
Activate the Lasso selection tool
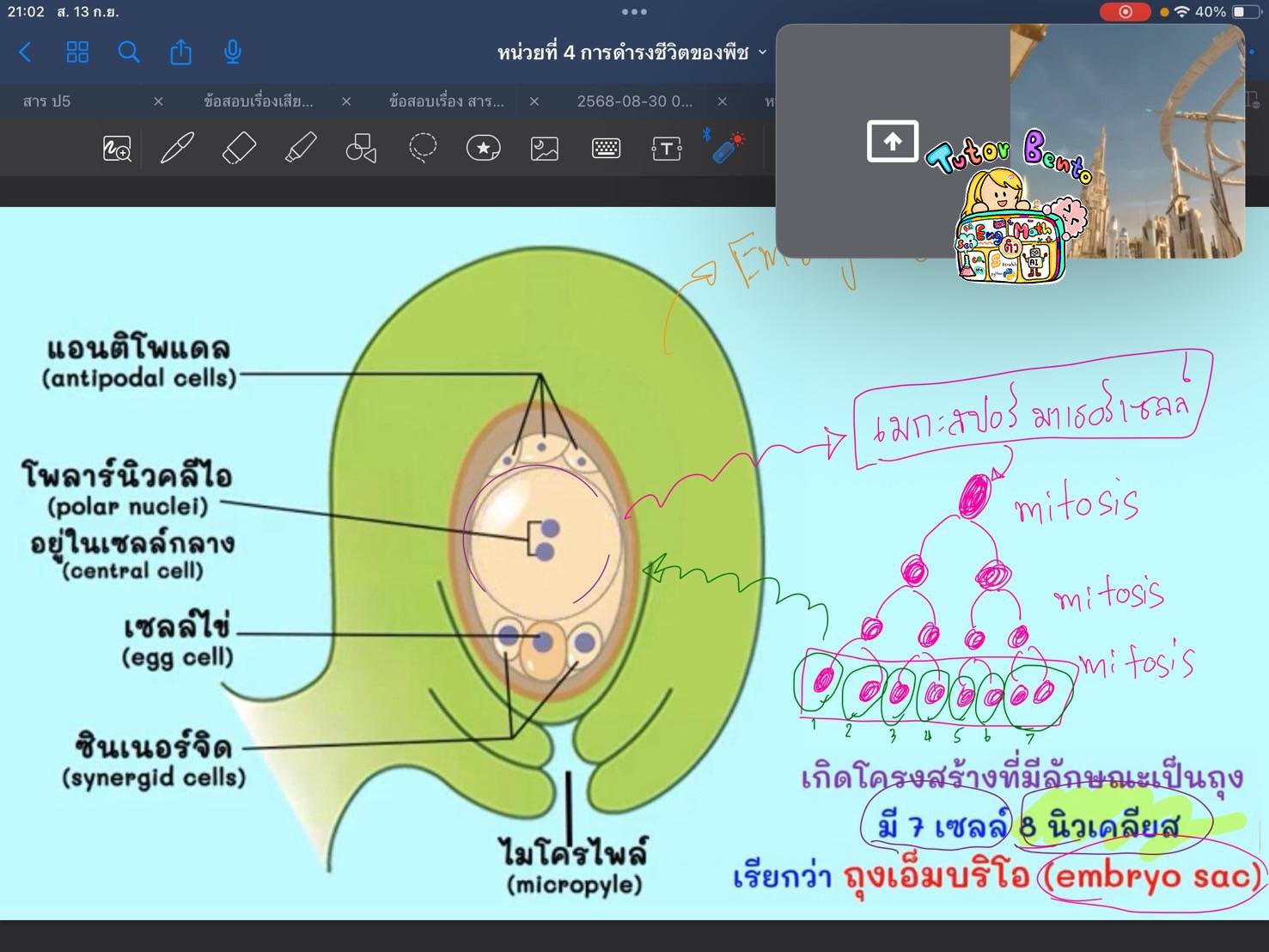tap(422, 148)
